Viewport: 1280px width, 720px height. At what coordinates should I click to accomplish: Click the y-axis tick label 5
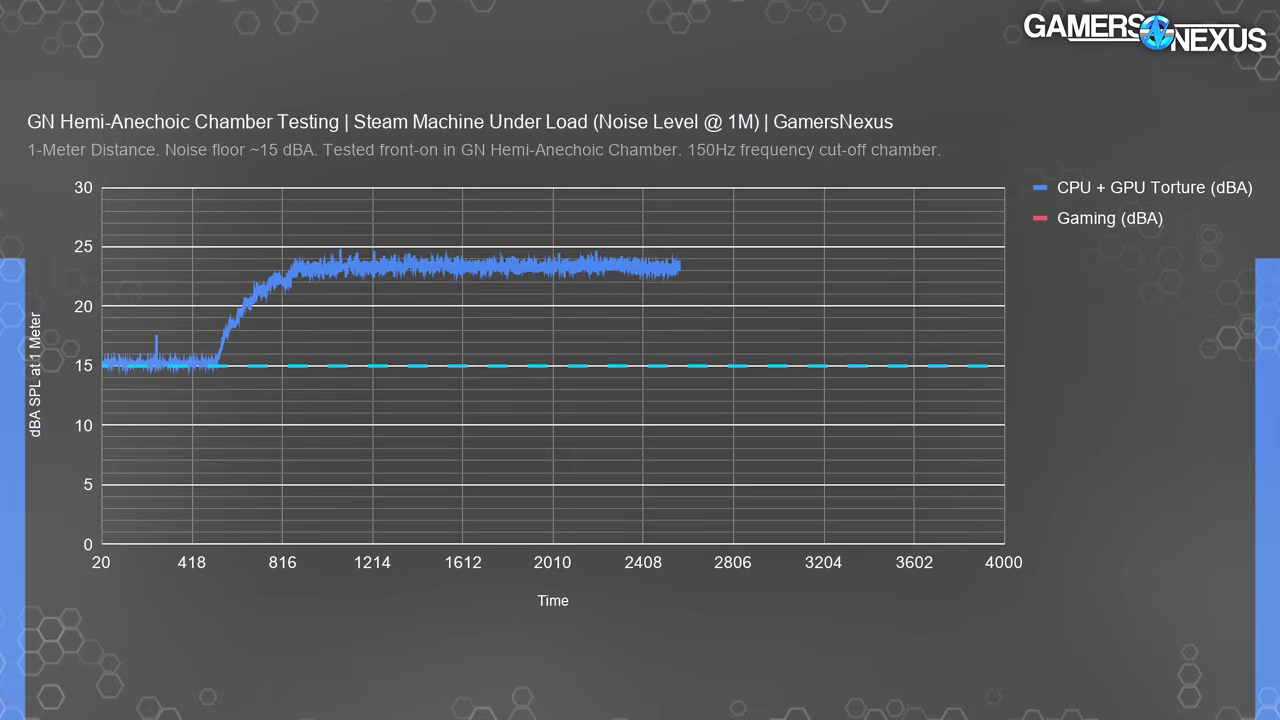(88, 485)
